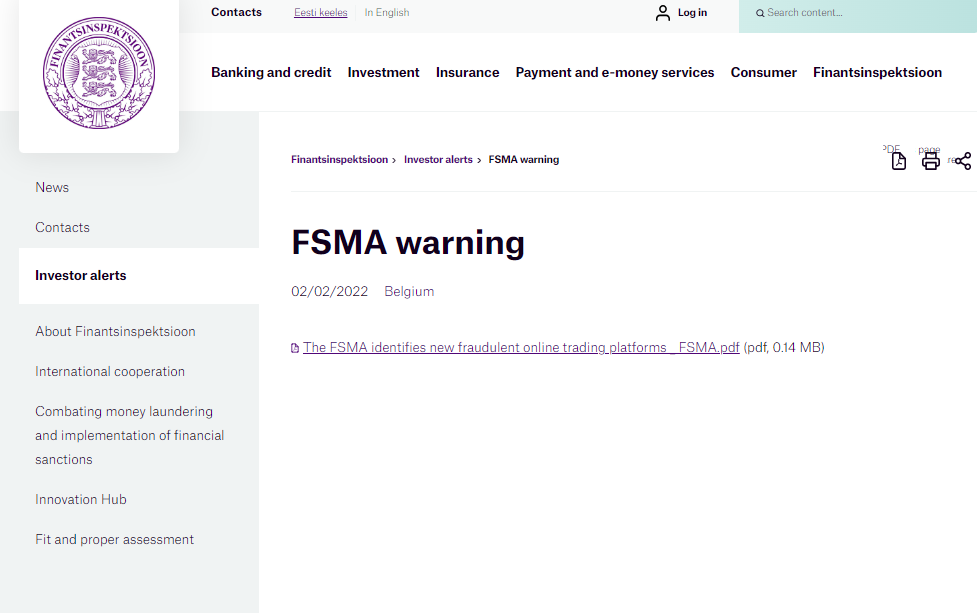Select Innovation Hub in the sidebar
Viewport: 977px width, 613px height.
(x=81, y=499)
